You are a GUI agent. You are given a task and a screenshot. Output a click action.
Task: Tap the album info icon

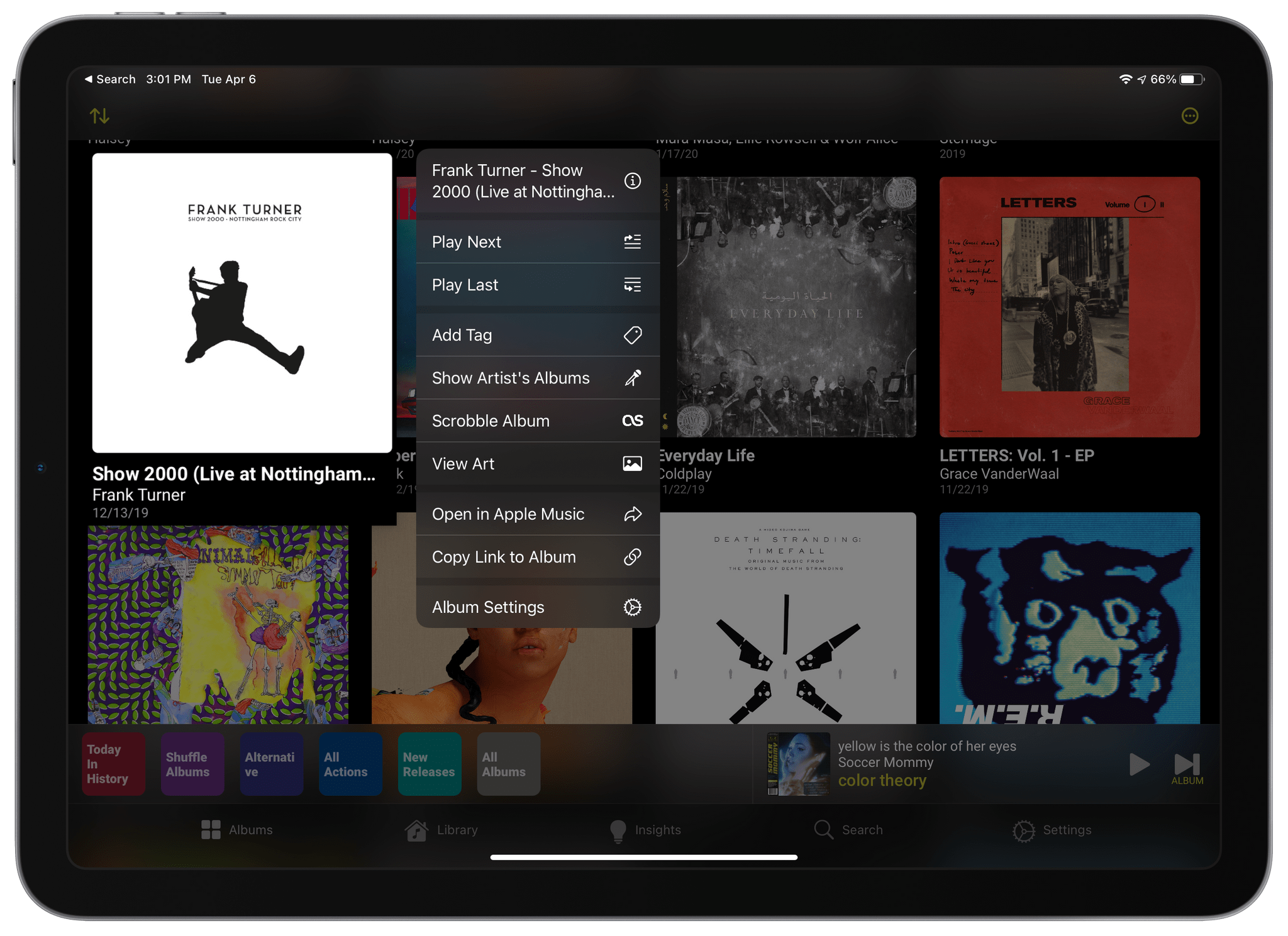click(632, 181)
